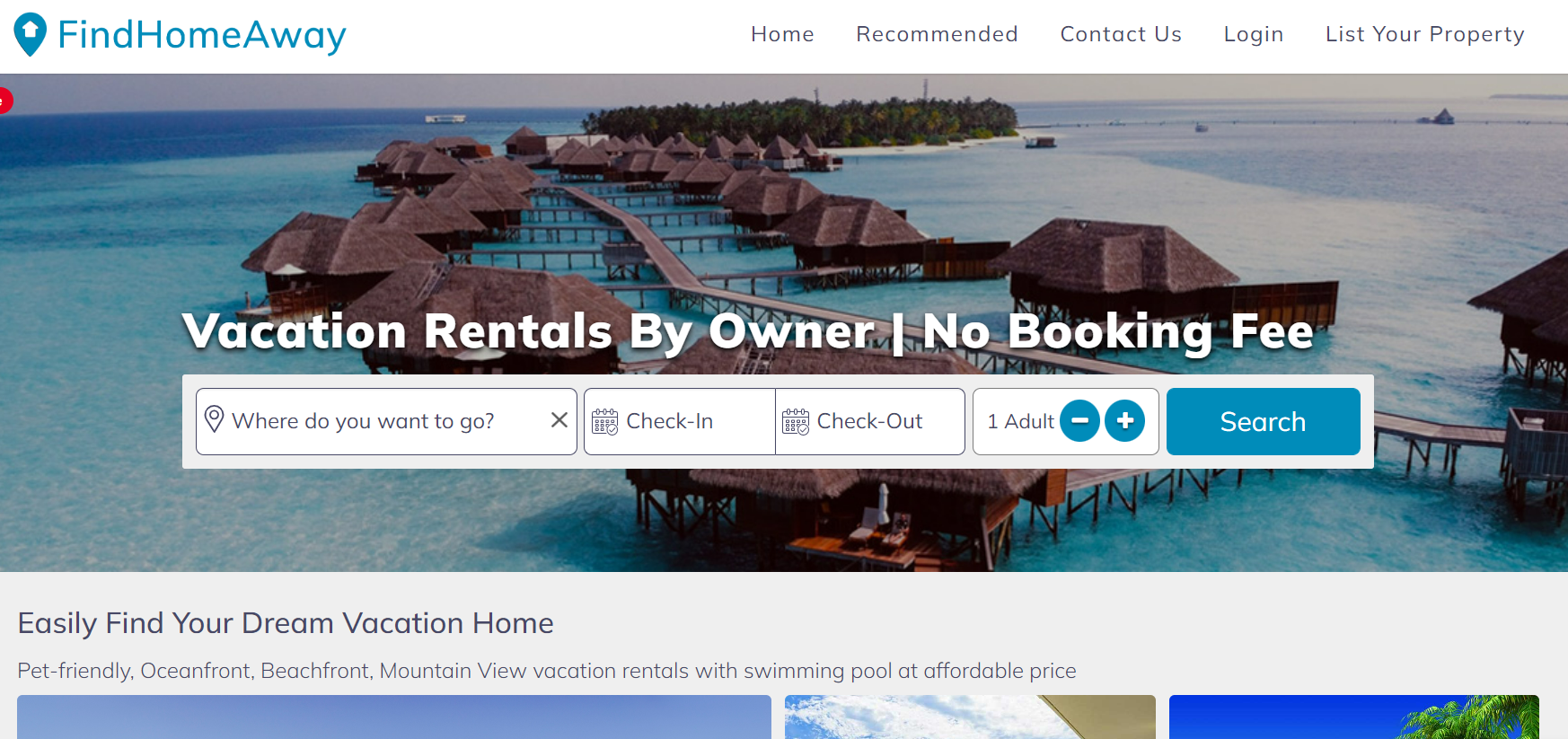Go to Contact Us page
The height and width of the screenshot is (739, 1568).
(x=1121, y=34)
